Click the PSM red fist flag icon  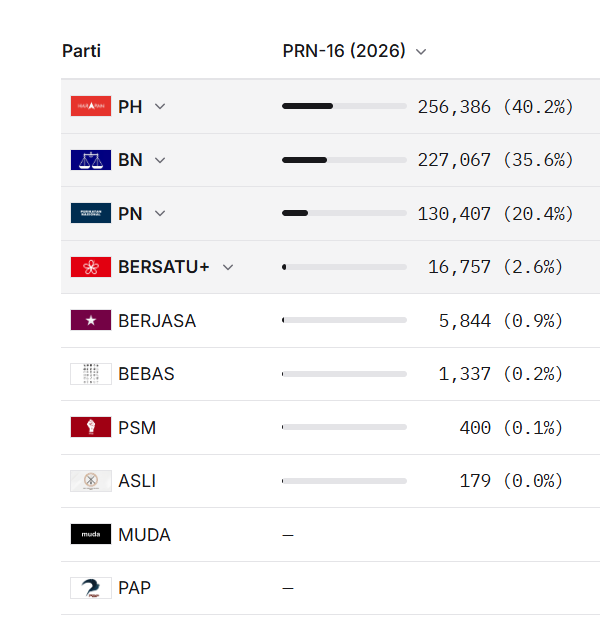coord(91,427)
